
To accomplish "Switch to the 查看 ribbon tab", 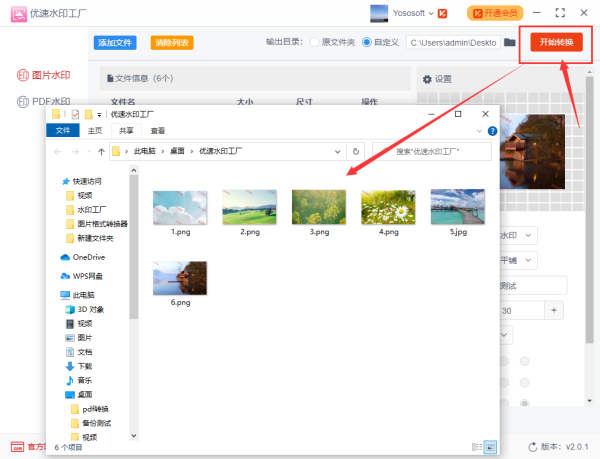I will (158, 130).
